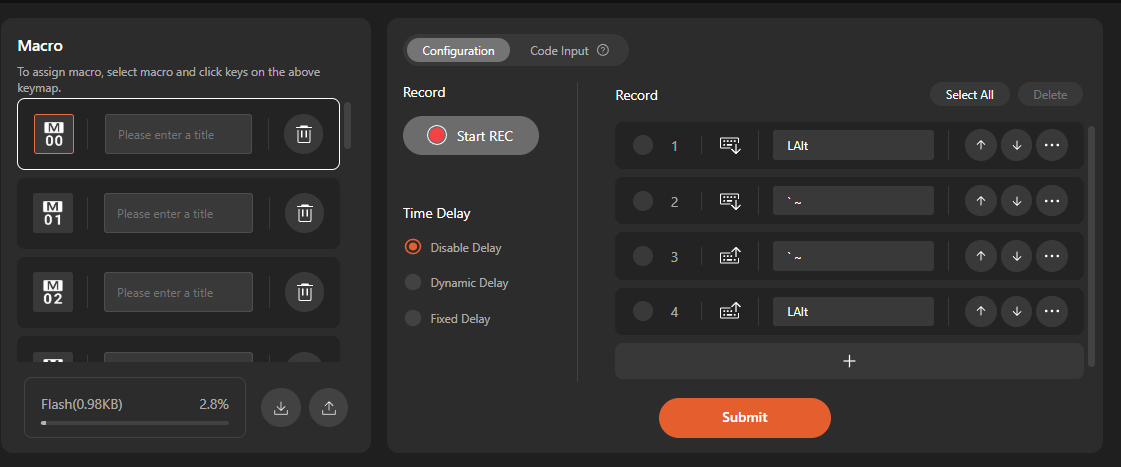Delete macro M00 with trash icon
This screenshot has width=1121, height=467.
tap(304, 134)
